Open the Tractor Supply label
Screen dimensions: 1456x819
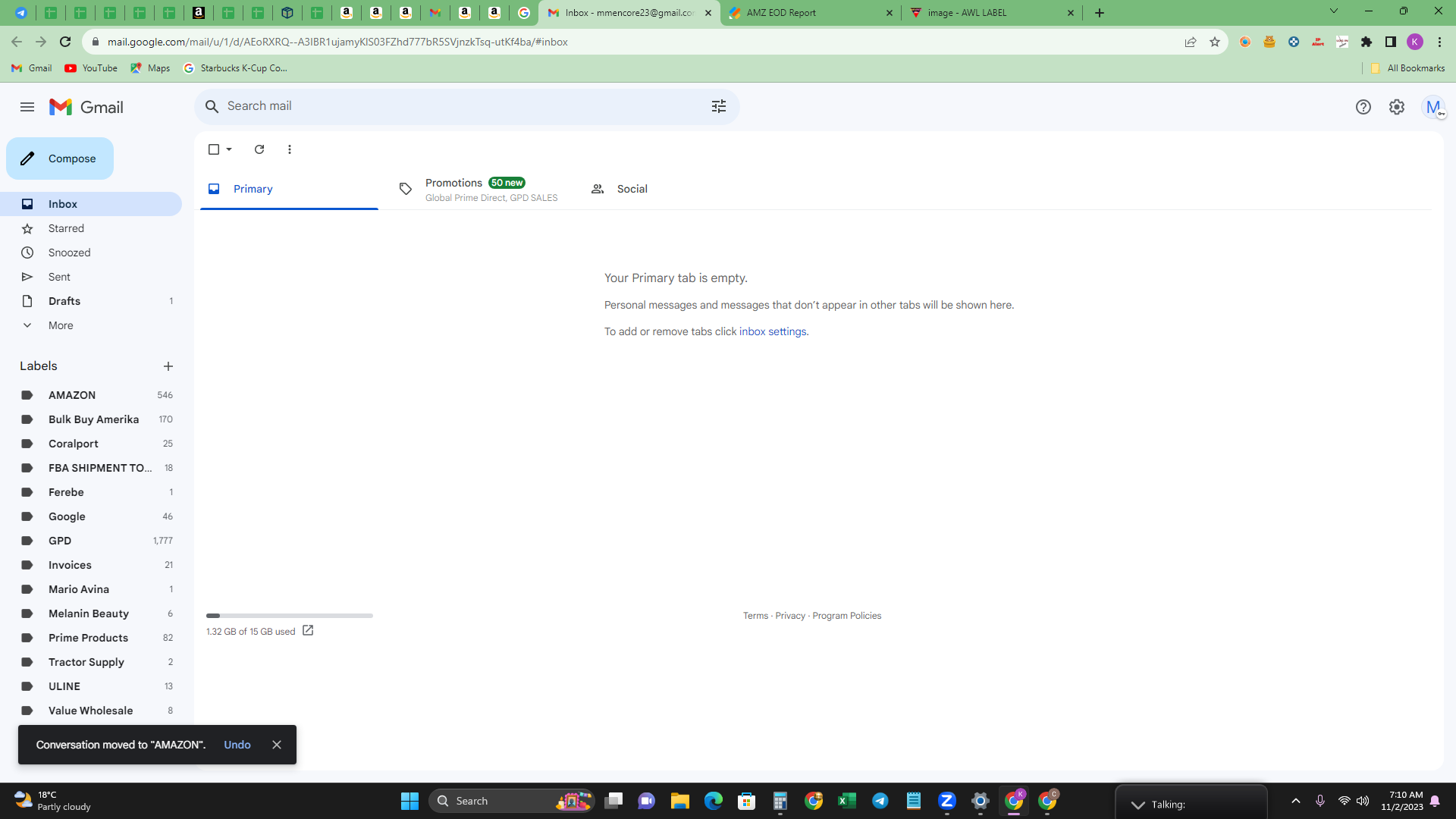tap(91, 662)
